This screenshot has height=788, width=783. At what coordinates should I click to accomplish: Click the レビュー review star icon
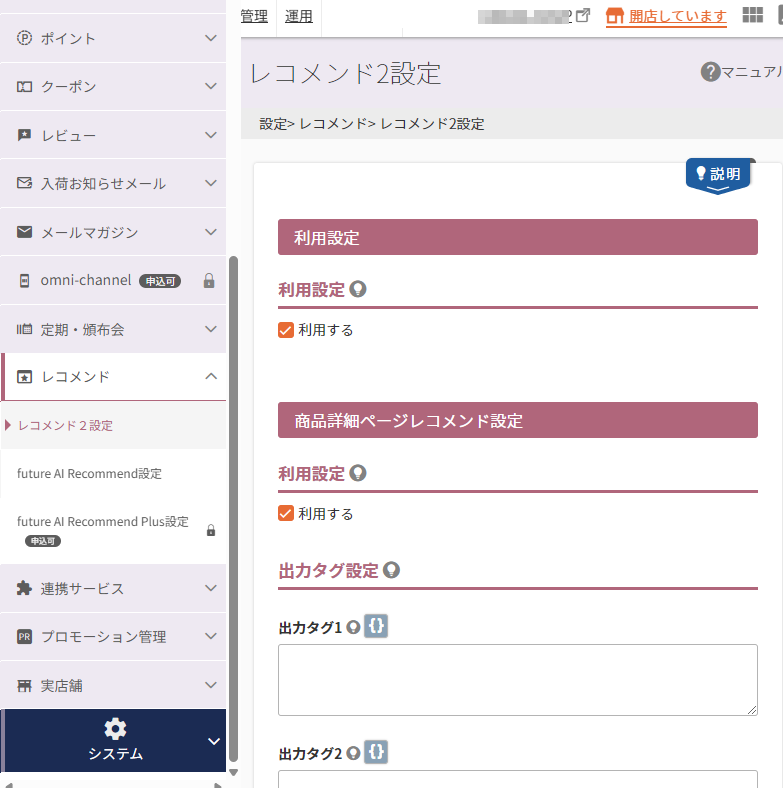24,135
